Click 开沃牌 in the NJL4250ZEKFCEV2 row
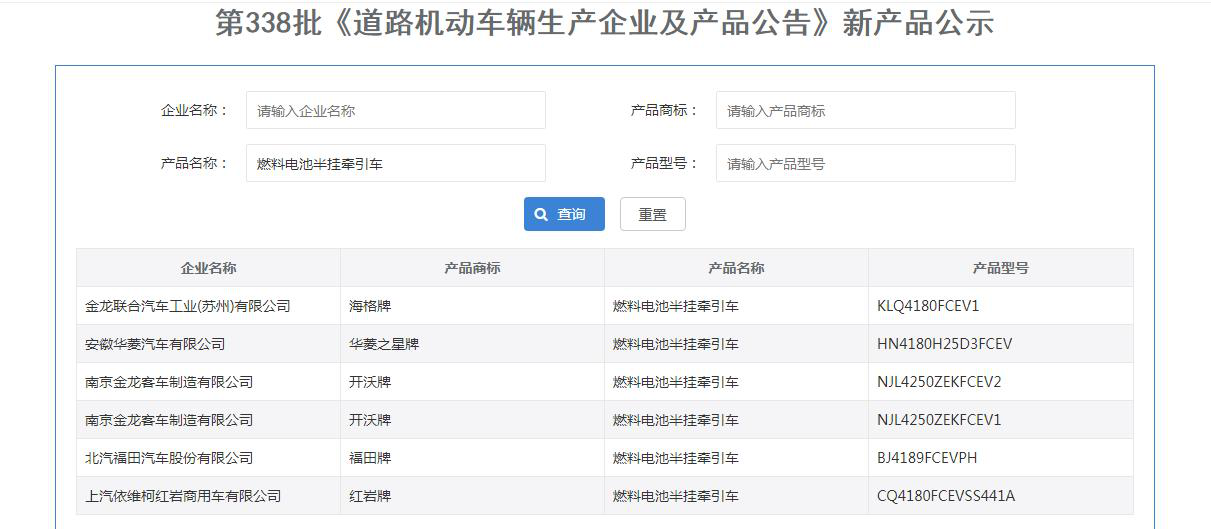Image resolution: width=1211 pixels, height=529 pixels. pos(370,382)
